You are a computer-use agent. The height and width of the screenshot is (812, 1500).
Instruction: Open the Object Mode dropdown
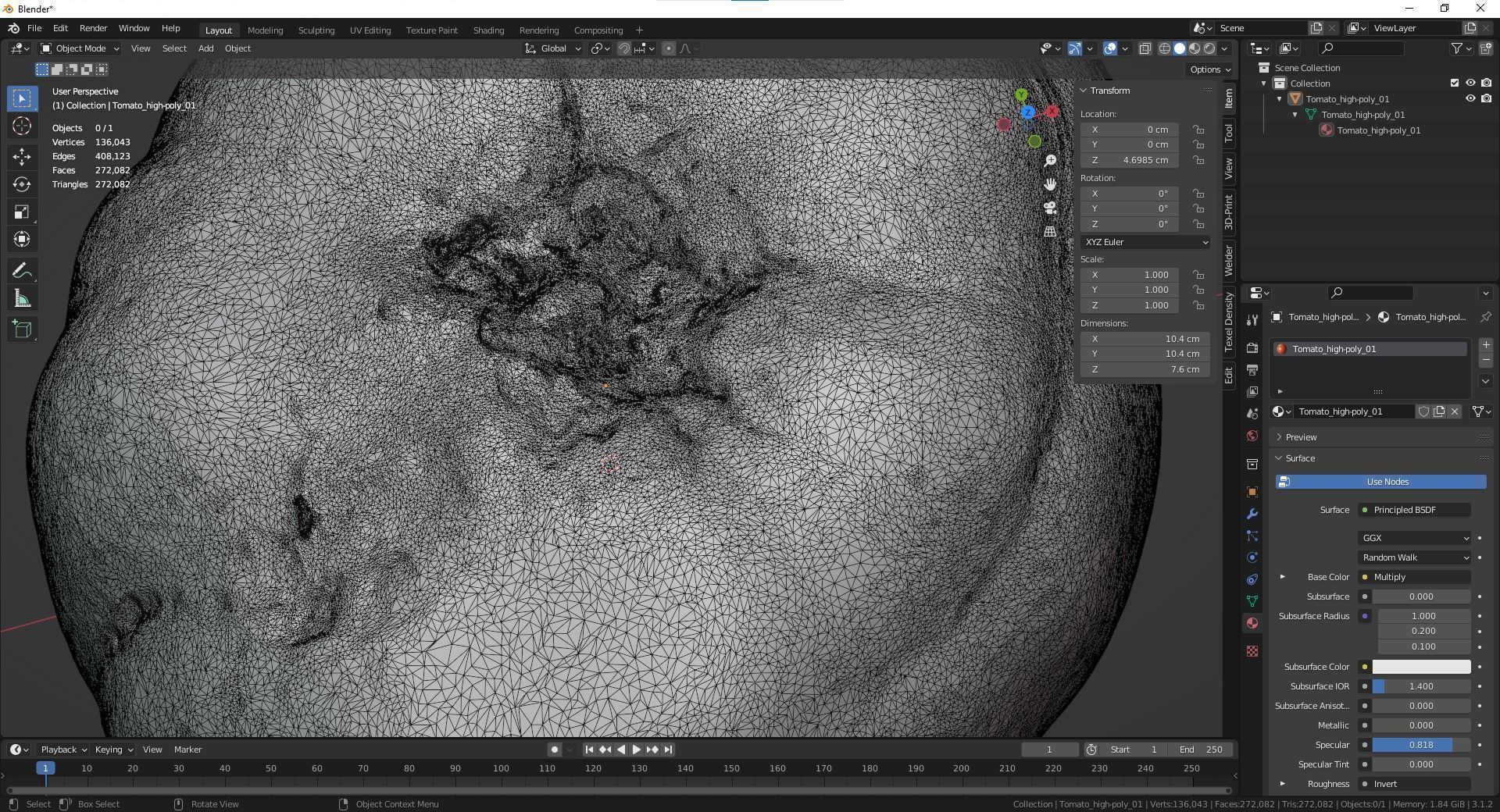(x=80, y=48)
